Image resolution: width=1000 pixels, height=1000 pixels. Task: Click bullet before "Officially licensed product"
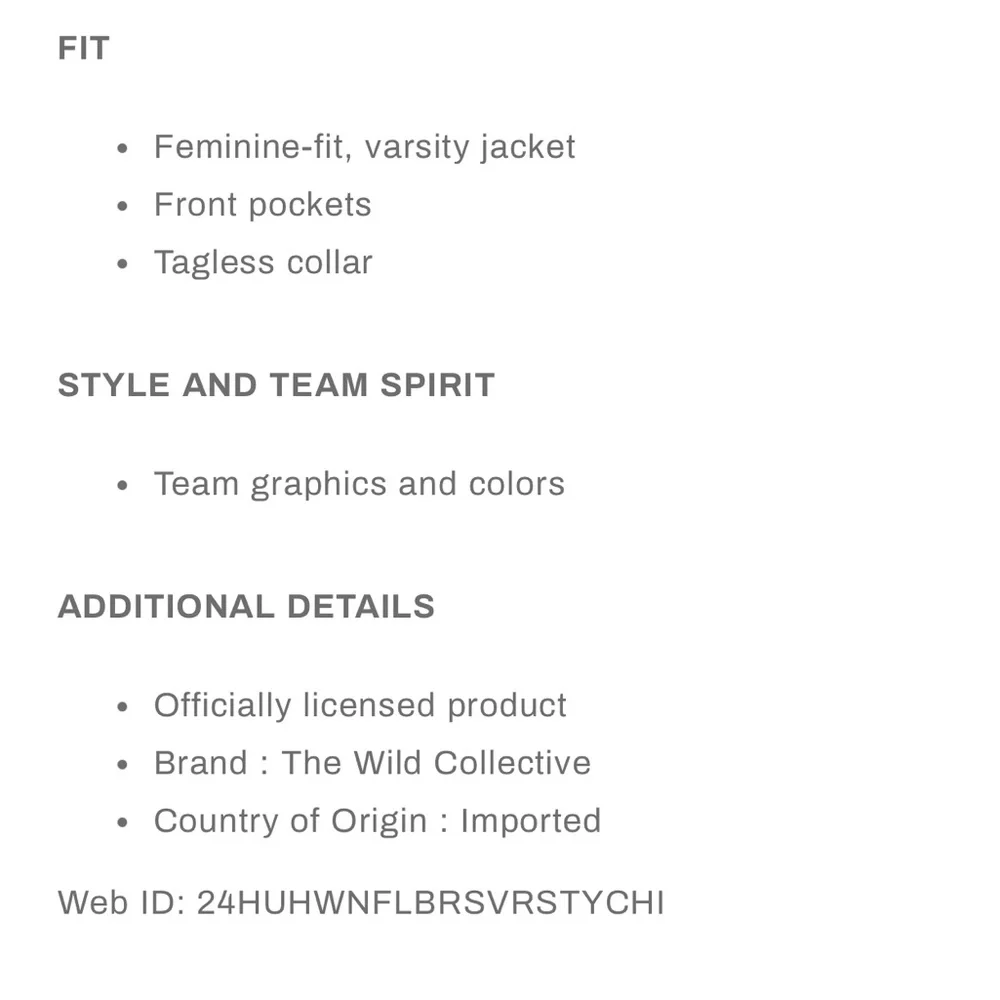pyautogui.click(x=123, y=707)
